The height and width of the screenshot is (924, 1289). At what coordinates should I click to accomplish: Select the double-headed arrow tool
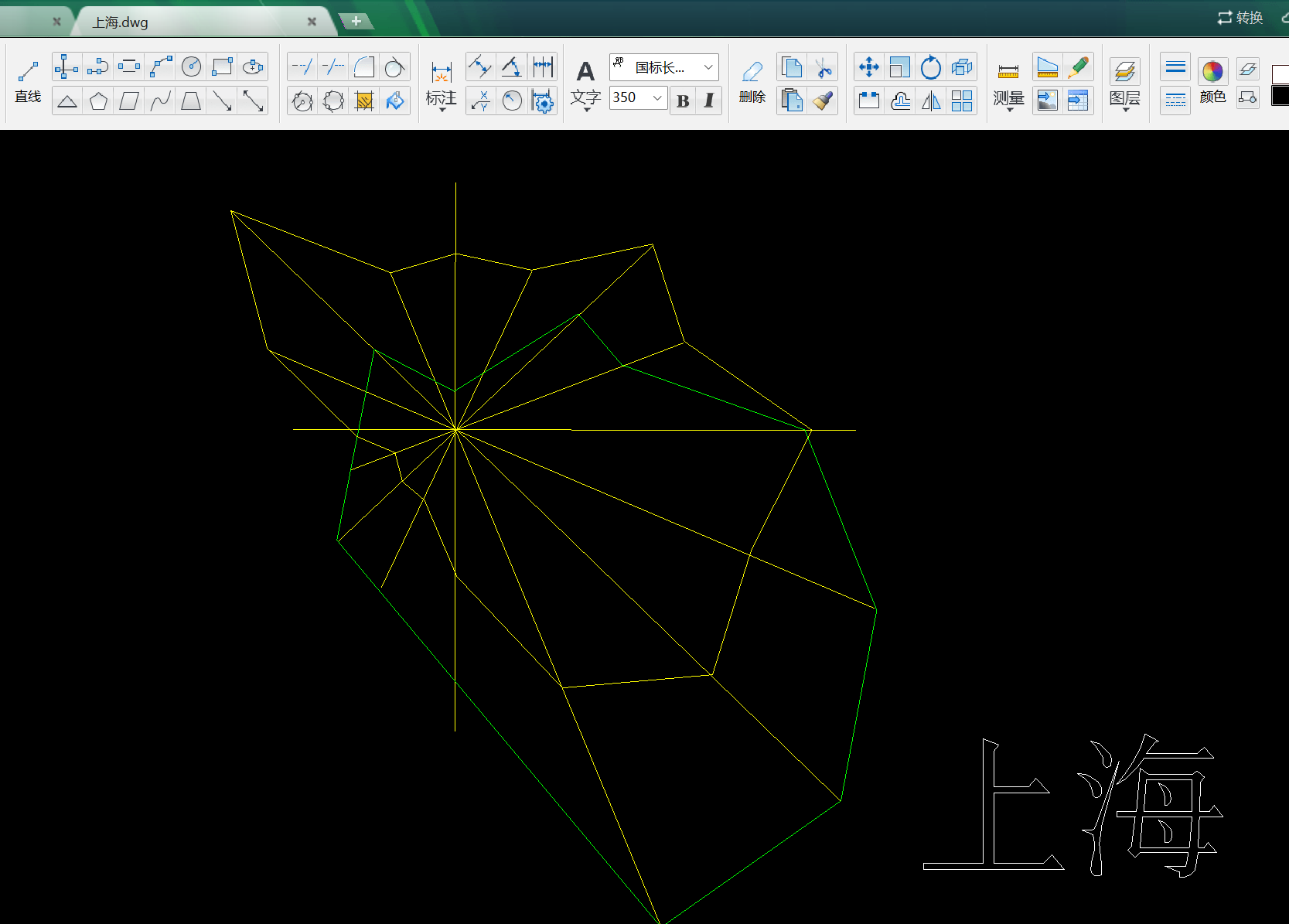[253, 101]
